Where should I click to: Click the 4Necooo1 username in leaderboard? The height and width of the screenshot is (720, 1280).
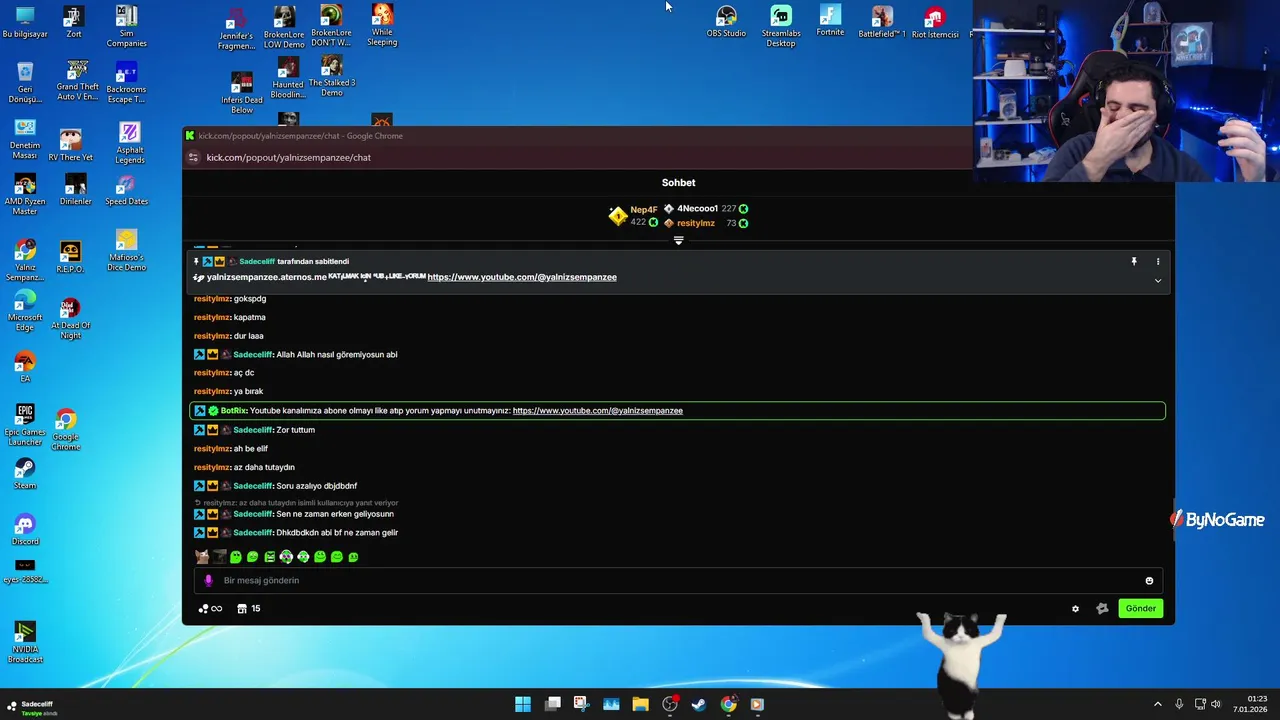(698, 209)
